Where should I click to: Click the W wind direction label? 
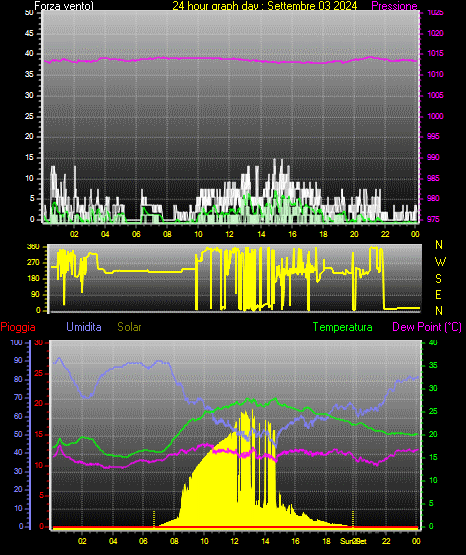point(440,262)
